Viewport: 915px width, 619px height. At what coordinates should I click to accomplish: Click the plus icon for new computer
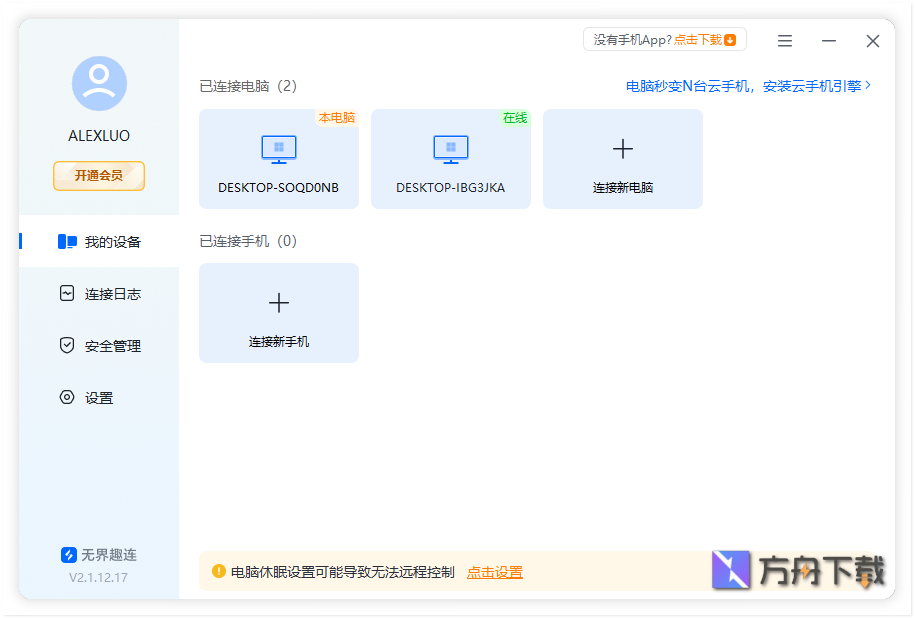click(623, 149)
